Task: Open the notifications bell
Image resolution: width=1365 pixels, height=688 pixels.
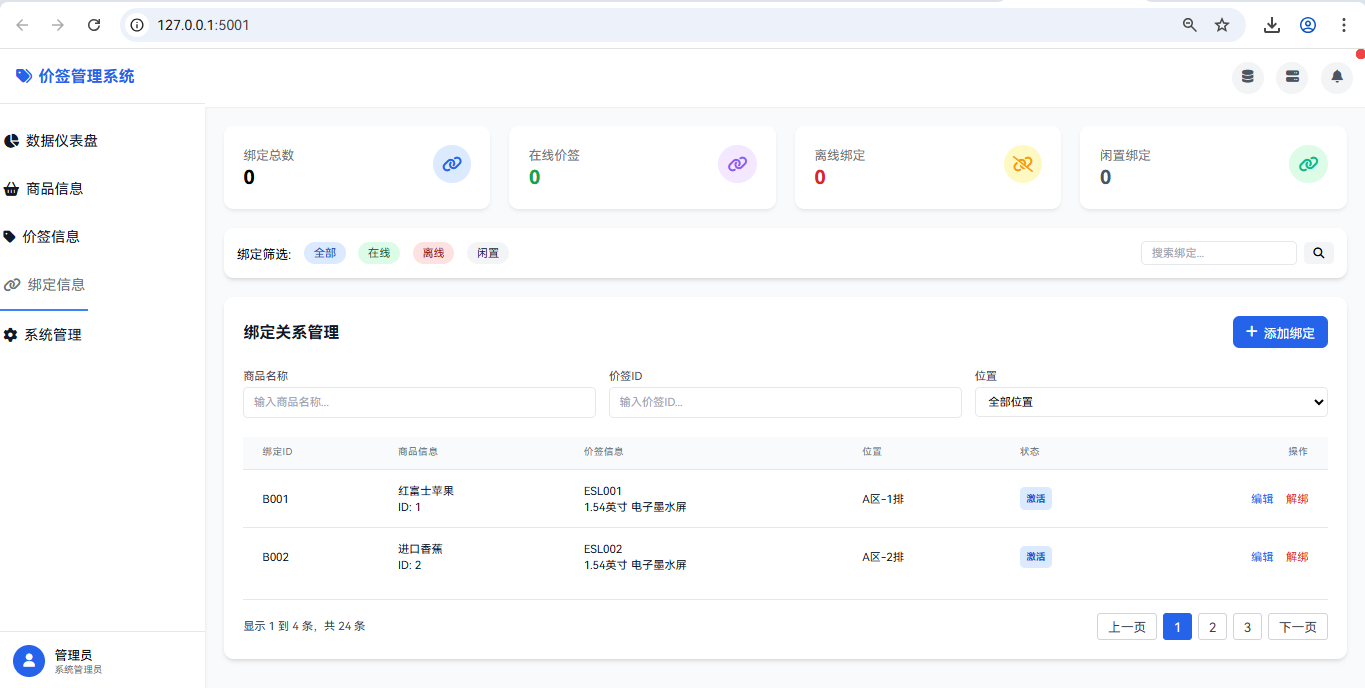Action: [1337, 77]
